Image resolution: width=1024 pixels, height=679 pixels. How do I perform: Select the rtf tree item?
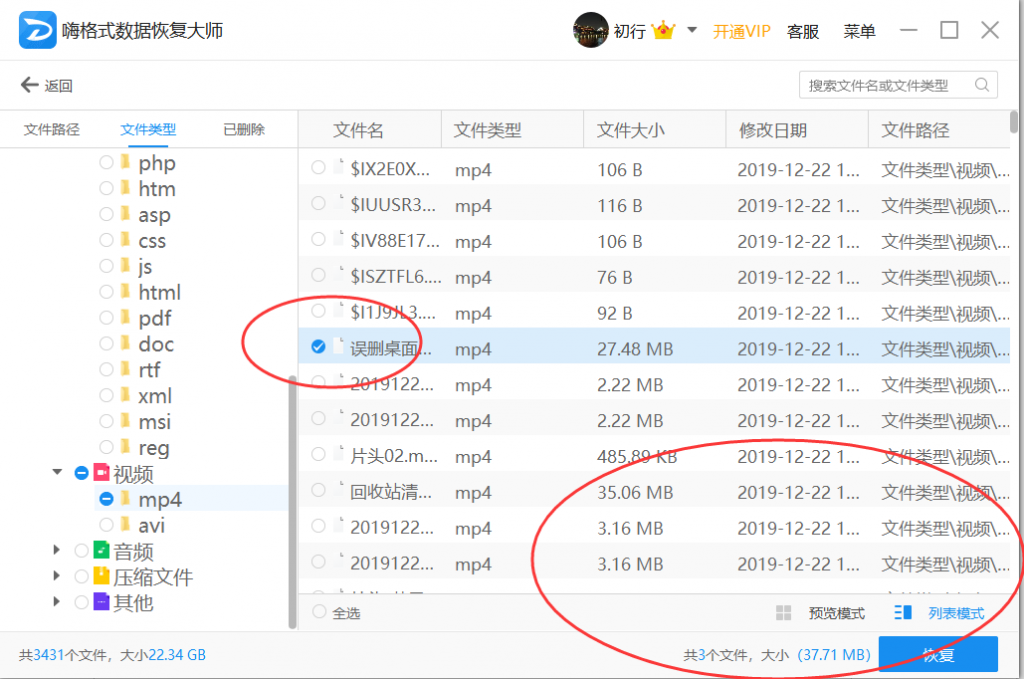[149, 370]
